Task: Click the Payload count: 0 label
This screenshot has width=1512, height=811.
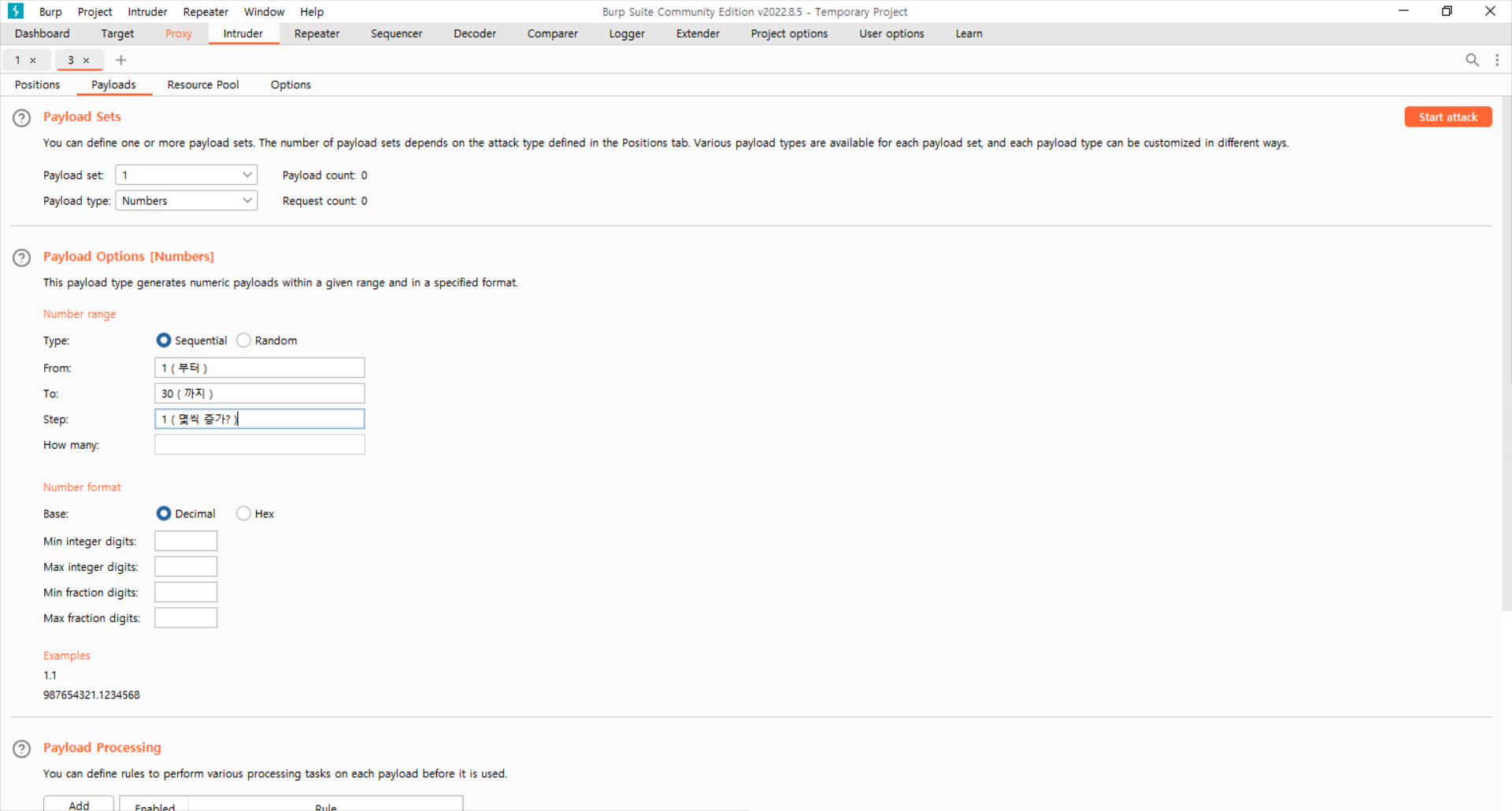Action: [324, 175]
